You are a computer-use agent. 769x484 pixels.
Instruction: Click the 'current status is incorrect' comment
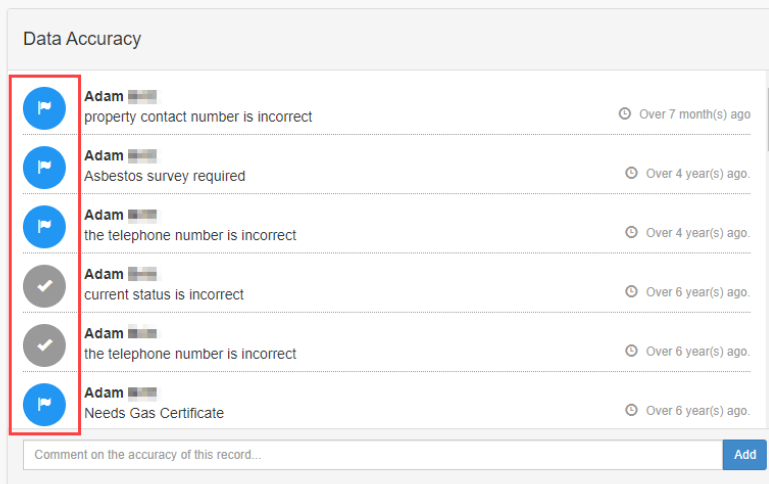164,294
